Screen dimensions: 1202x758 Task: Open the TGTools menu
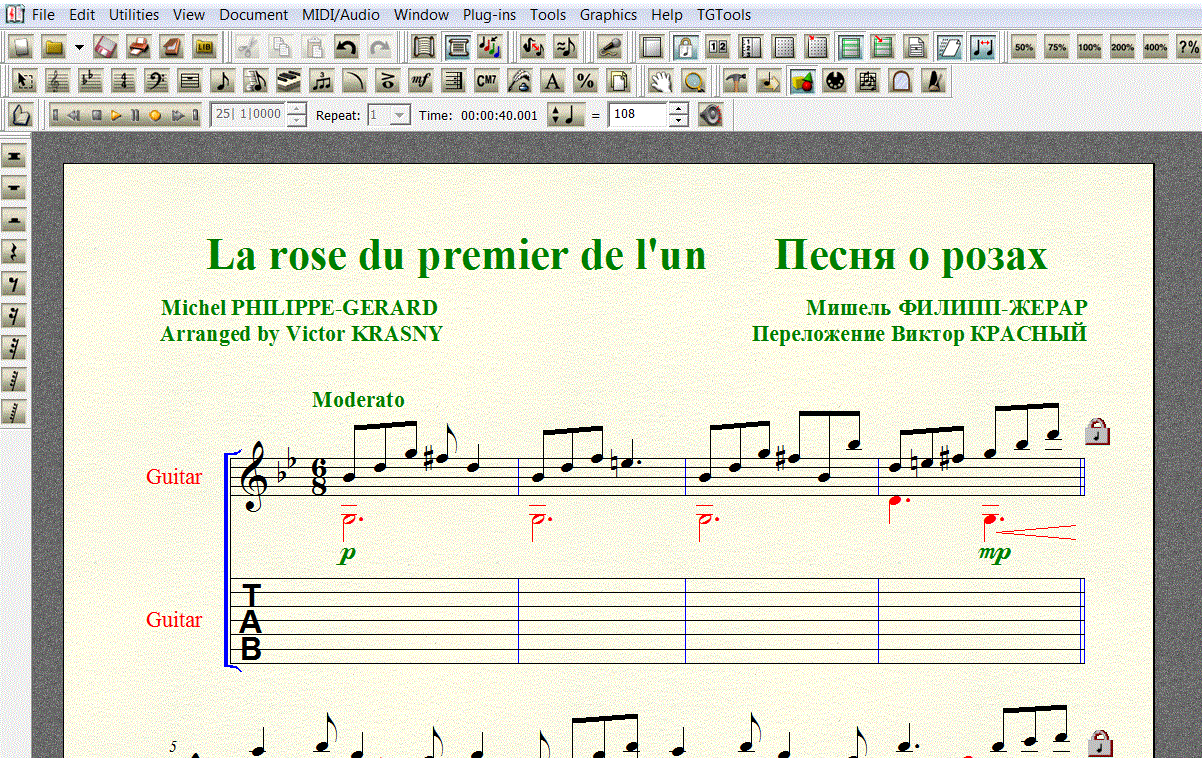click(x=724, y=15)
